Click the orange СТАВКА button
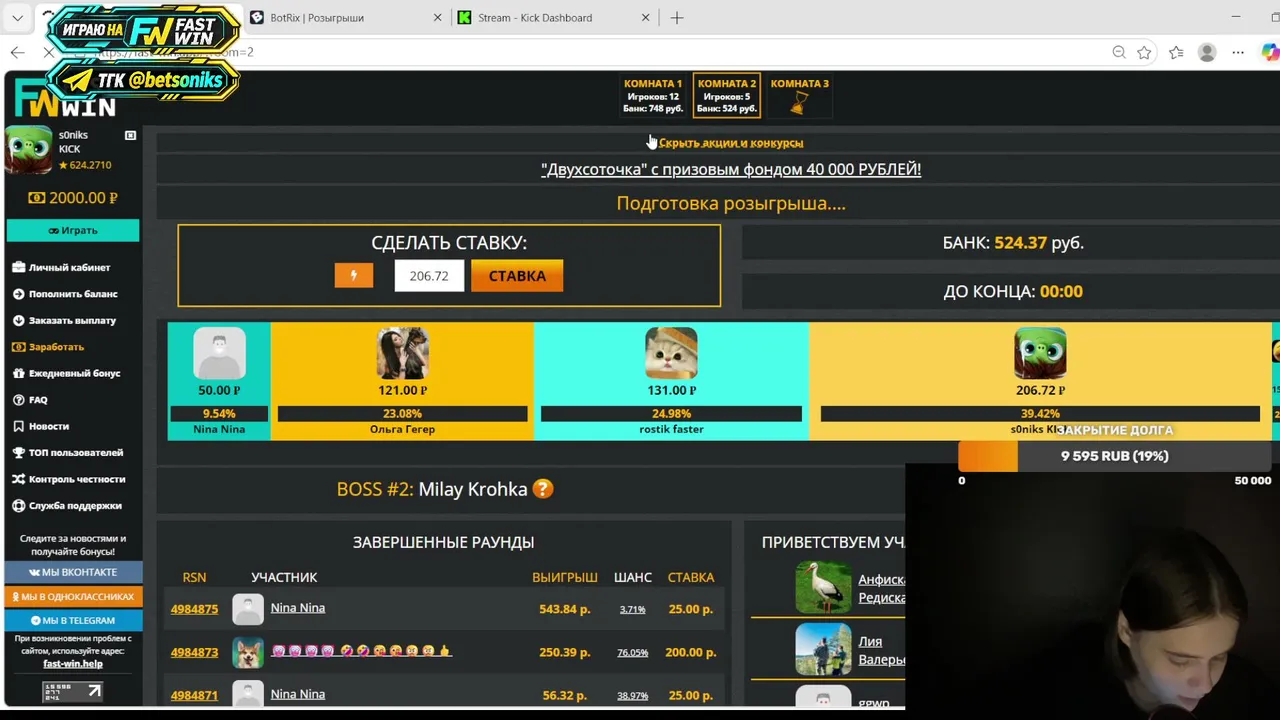This screenshot has width=1280, height=720. 517,276
